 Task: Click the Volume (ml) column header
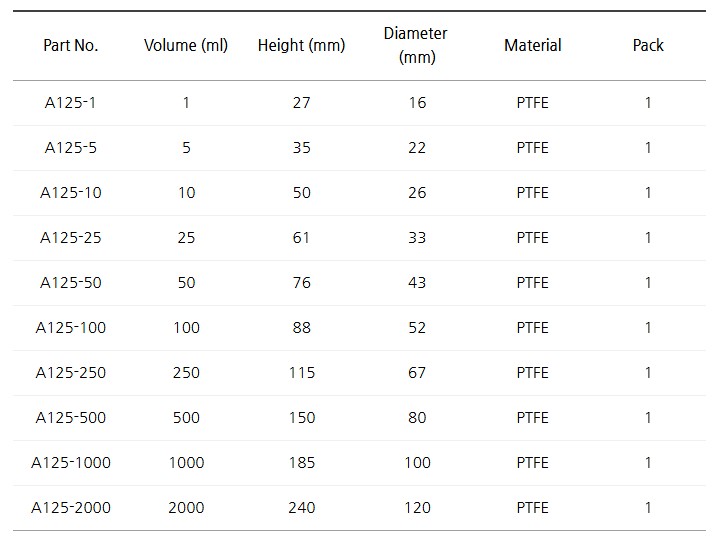tap(186, 45)
